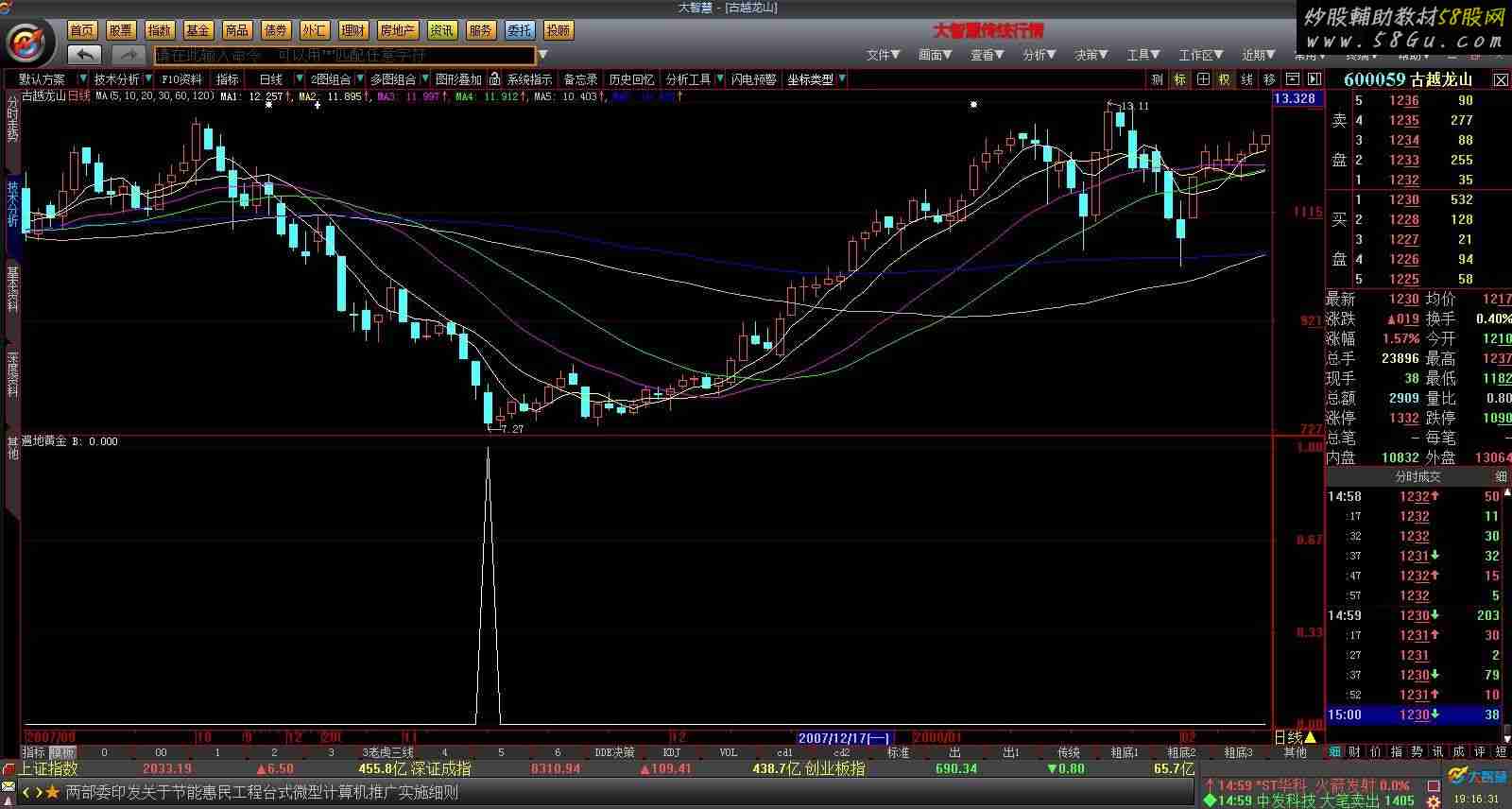
Task: Open the 分析 menu
Action: click(x=1039, y=55)
